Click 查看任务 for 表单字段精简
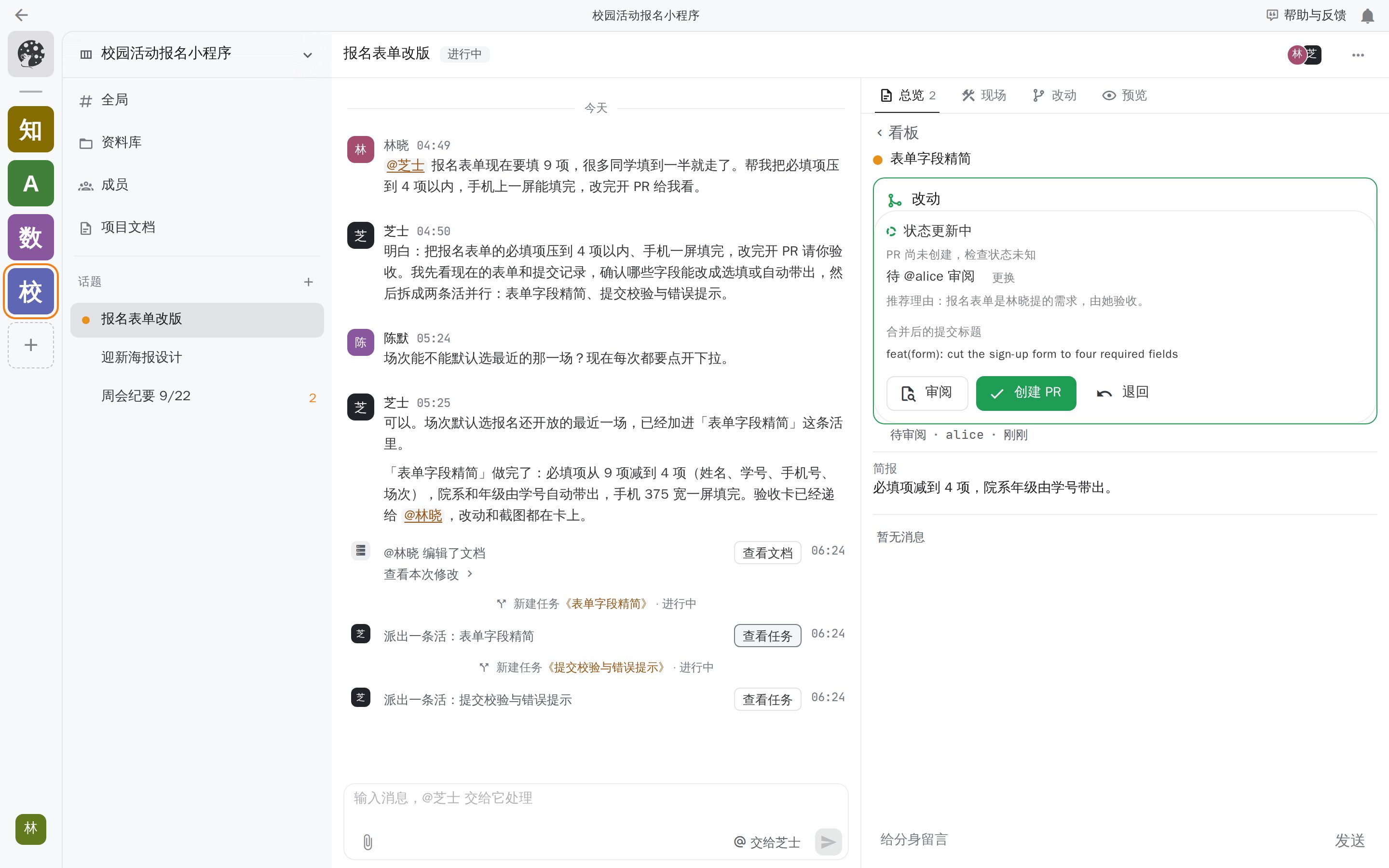This screenshot has width=1389, height=868. [x=767, y=636]
